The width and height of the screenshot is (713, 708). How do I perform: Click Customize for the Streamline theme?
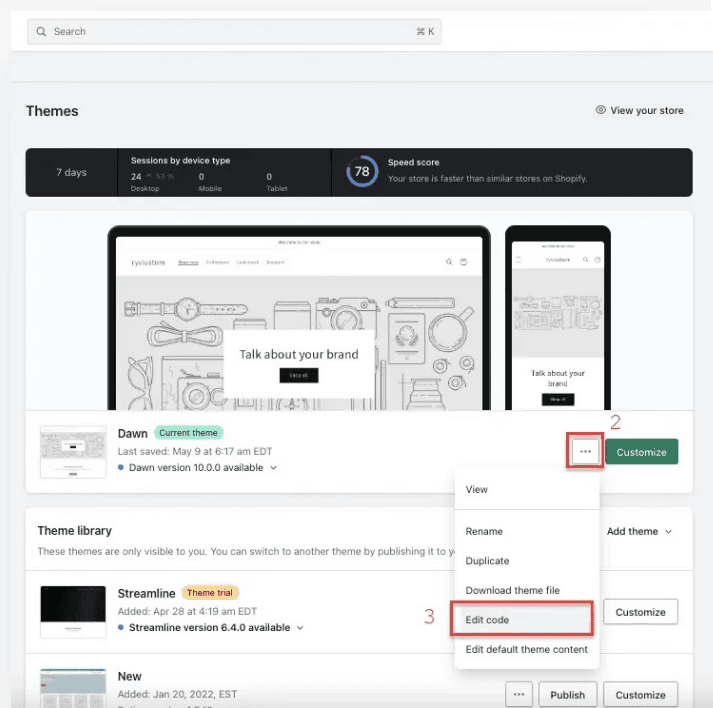640,612
